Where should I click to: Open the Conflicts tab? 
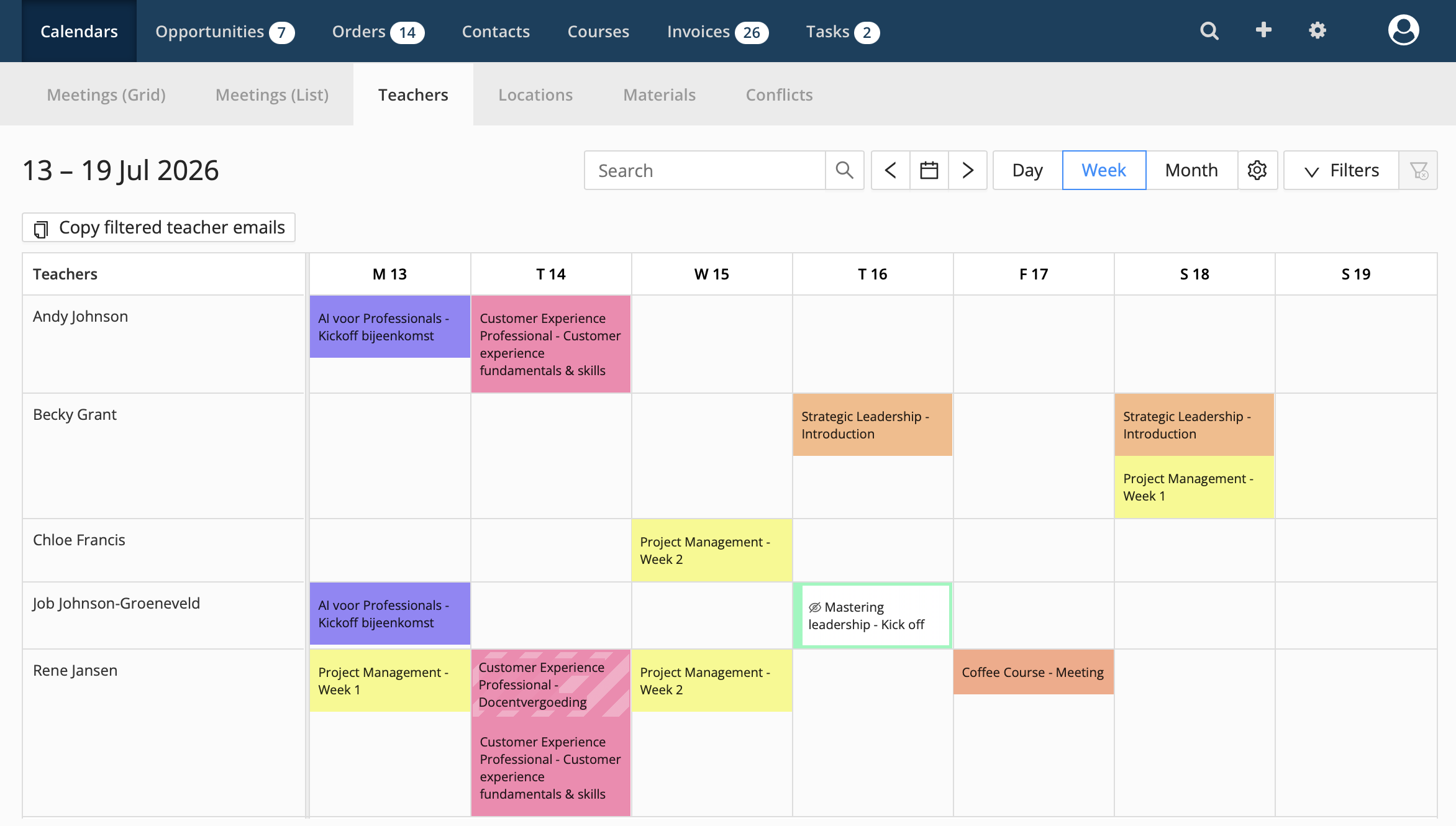coord(779,94)
